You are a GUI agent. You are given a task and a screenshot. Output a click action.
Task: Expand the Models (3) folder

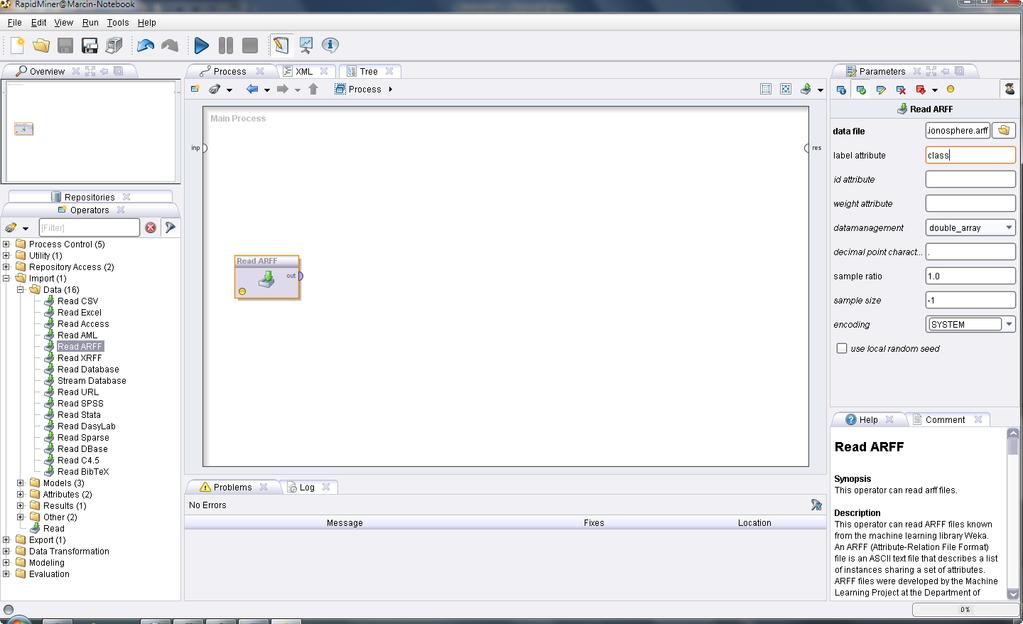click(20, 483)
